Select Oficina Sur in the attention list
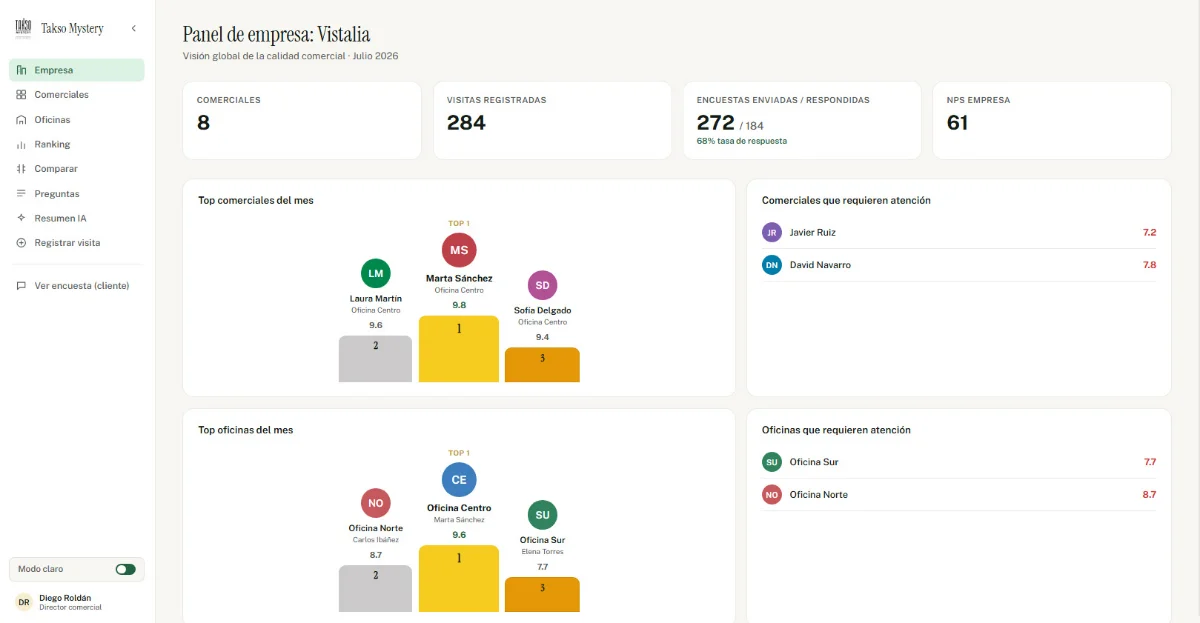 [x=959, y=462]
